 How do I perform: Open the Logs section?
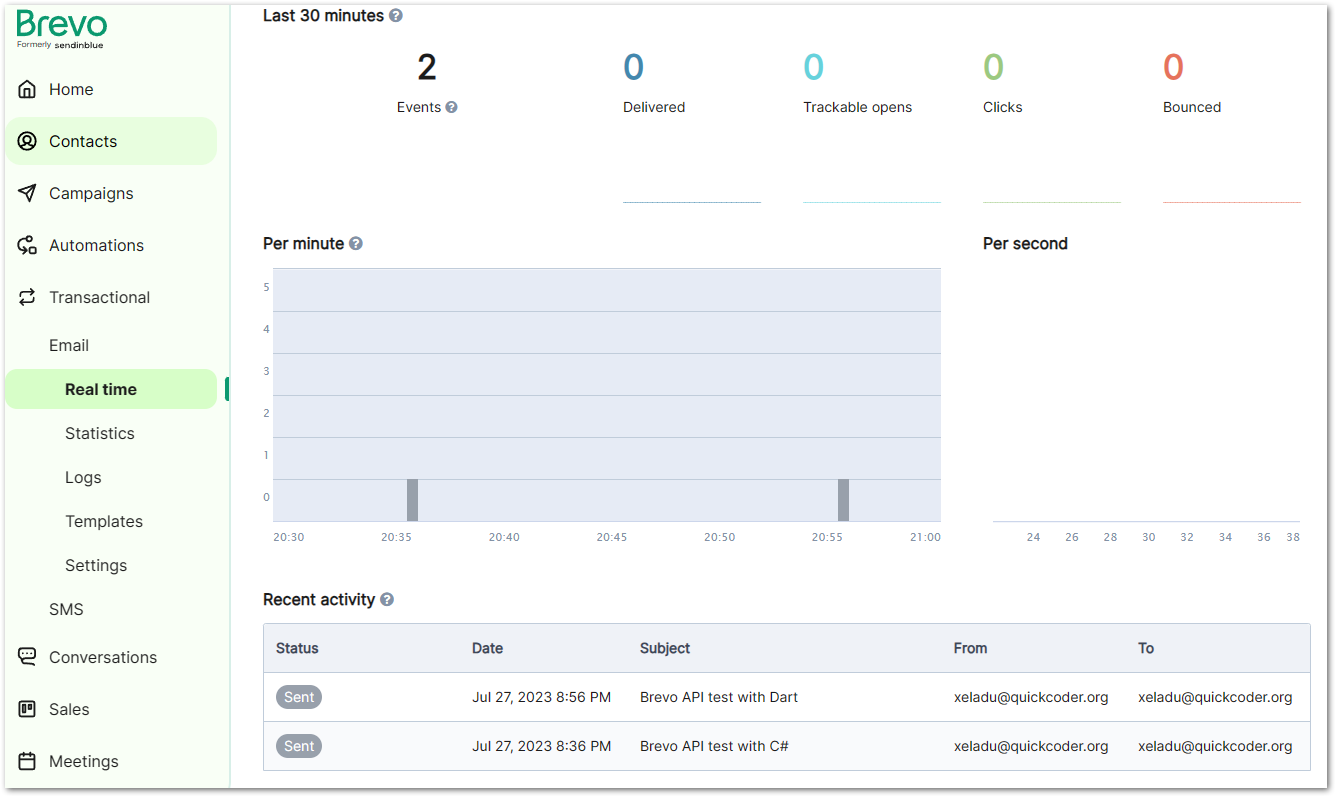pos(83,477)
